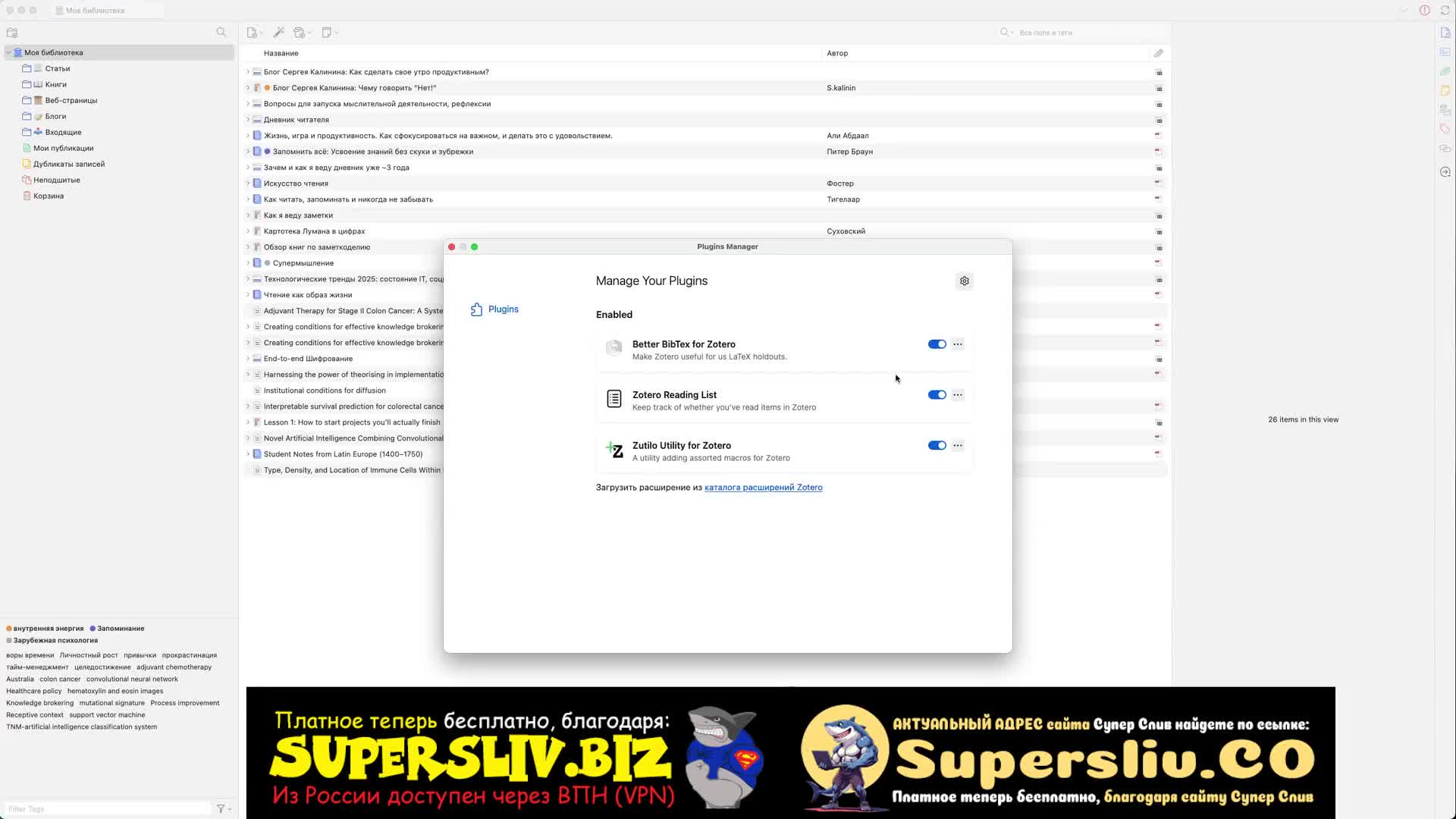Click the red sync error warning icon
Viewport: 1456px width, 819px height.
point(1425,11)
